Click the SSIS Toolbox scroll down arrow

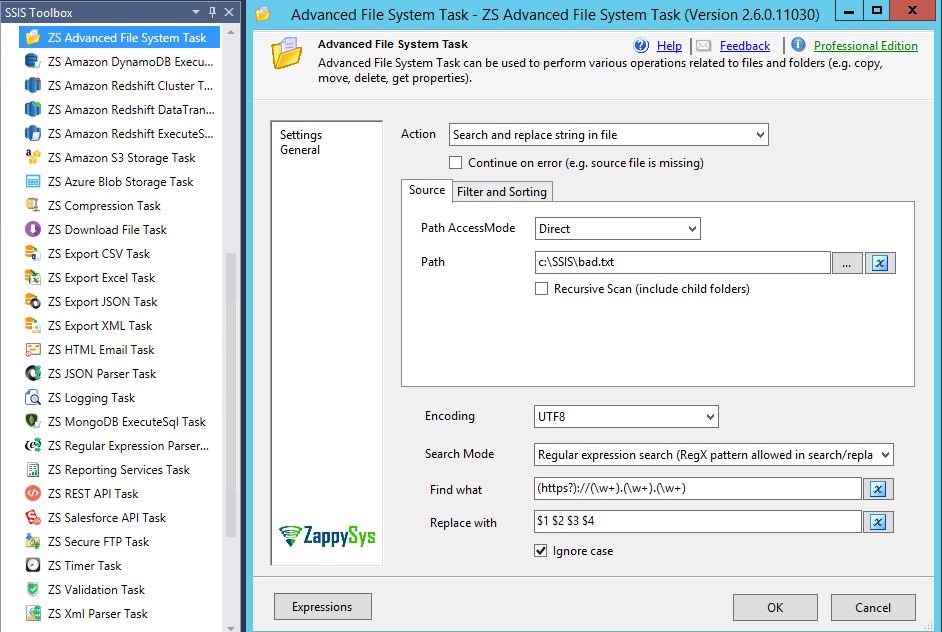(x=231, y=627)
